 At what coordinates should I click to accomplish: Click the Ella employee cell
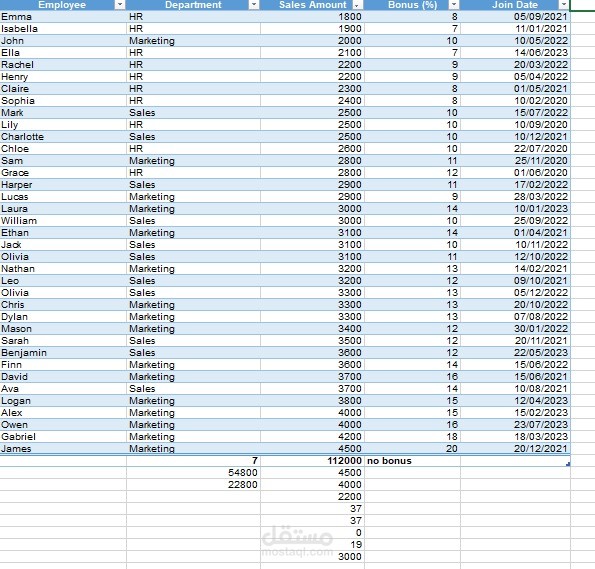(63, 52)
